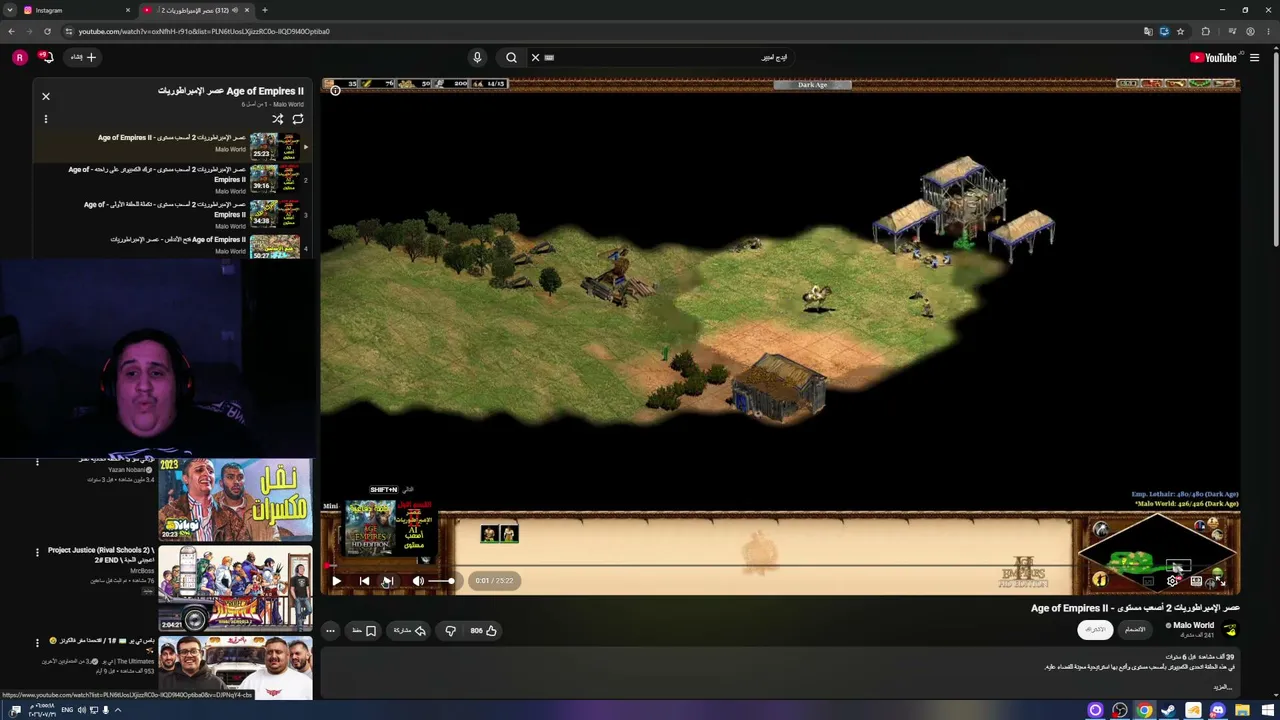This screenshot has width=1280, height=720.
Task: Click the browser address bar URL
Action: [204, 31]
